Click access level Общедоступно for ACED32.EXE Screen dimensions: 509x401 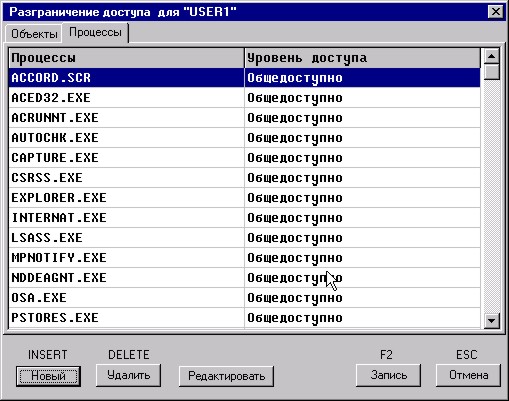[362, 98]
